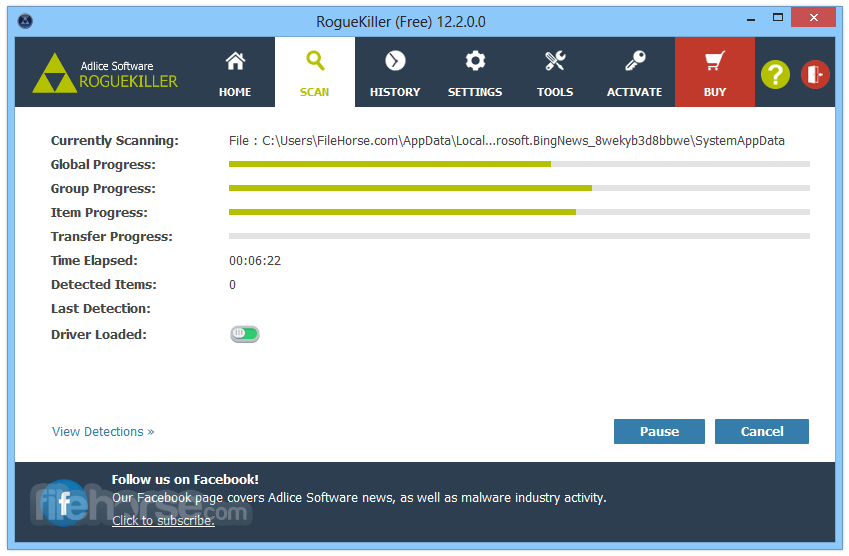849x556 pixels.
Task: Click the currently scanning file path
Action: [x=507, y=141]
